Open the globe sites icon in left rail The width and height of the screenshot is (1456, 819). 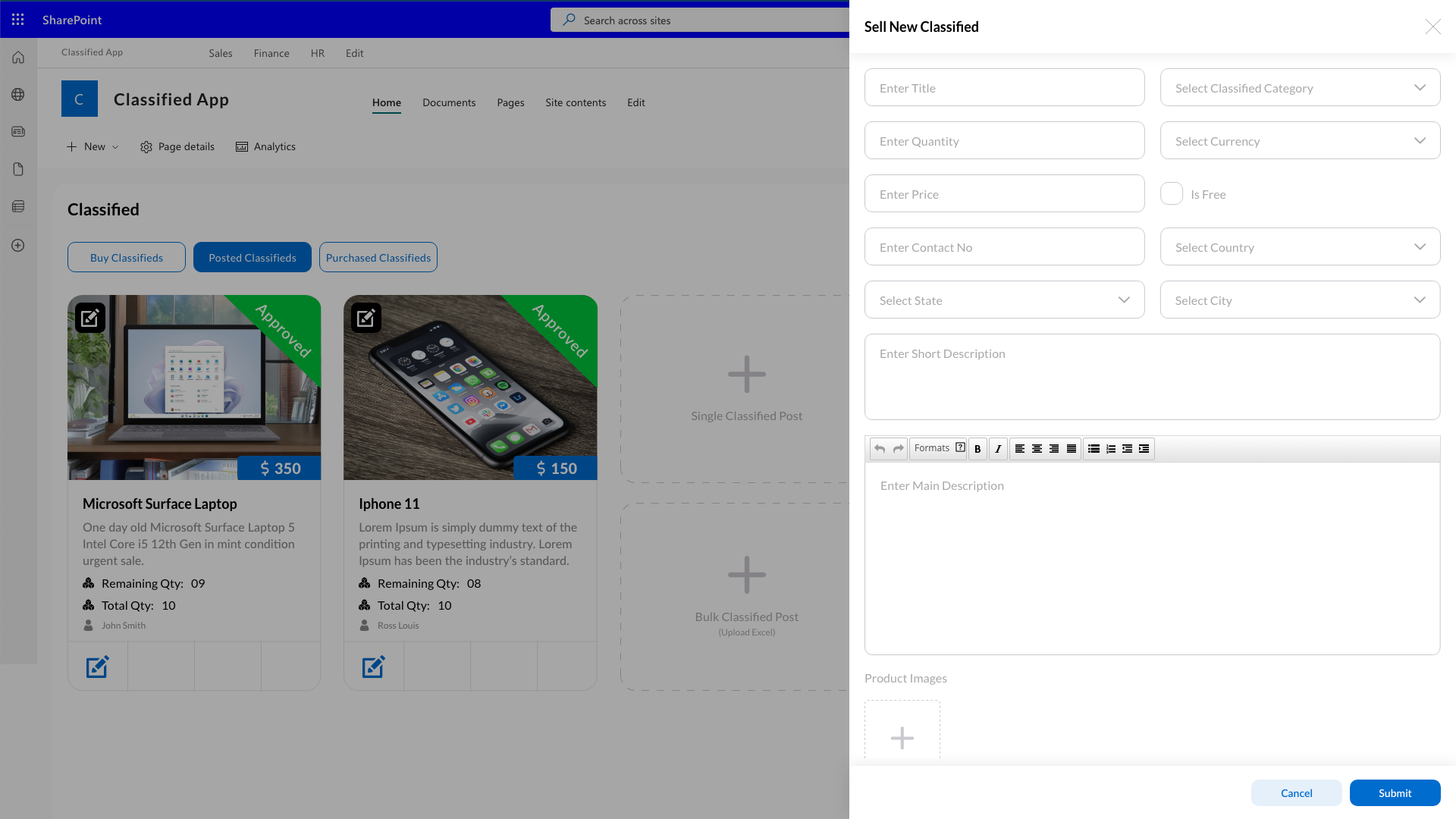click(x=18, y=95)
